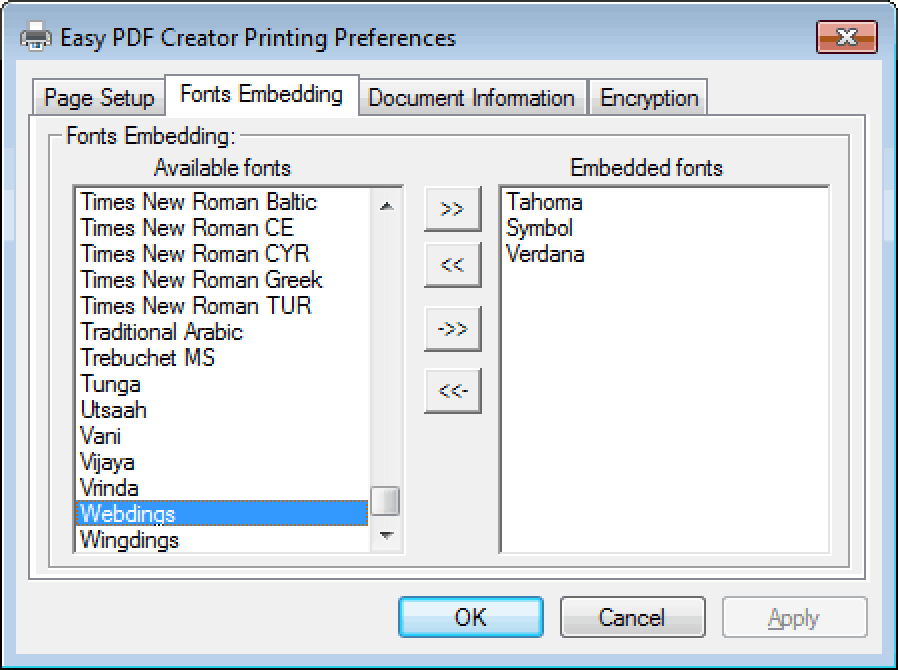Remove selected font with << button
This screenshot has width=898, height=670.
(x=452, y=265)
